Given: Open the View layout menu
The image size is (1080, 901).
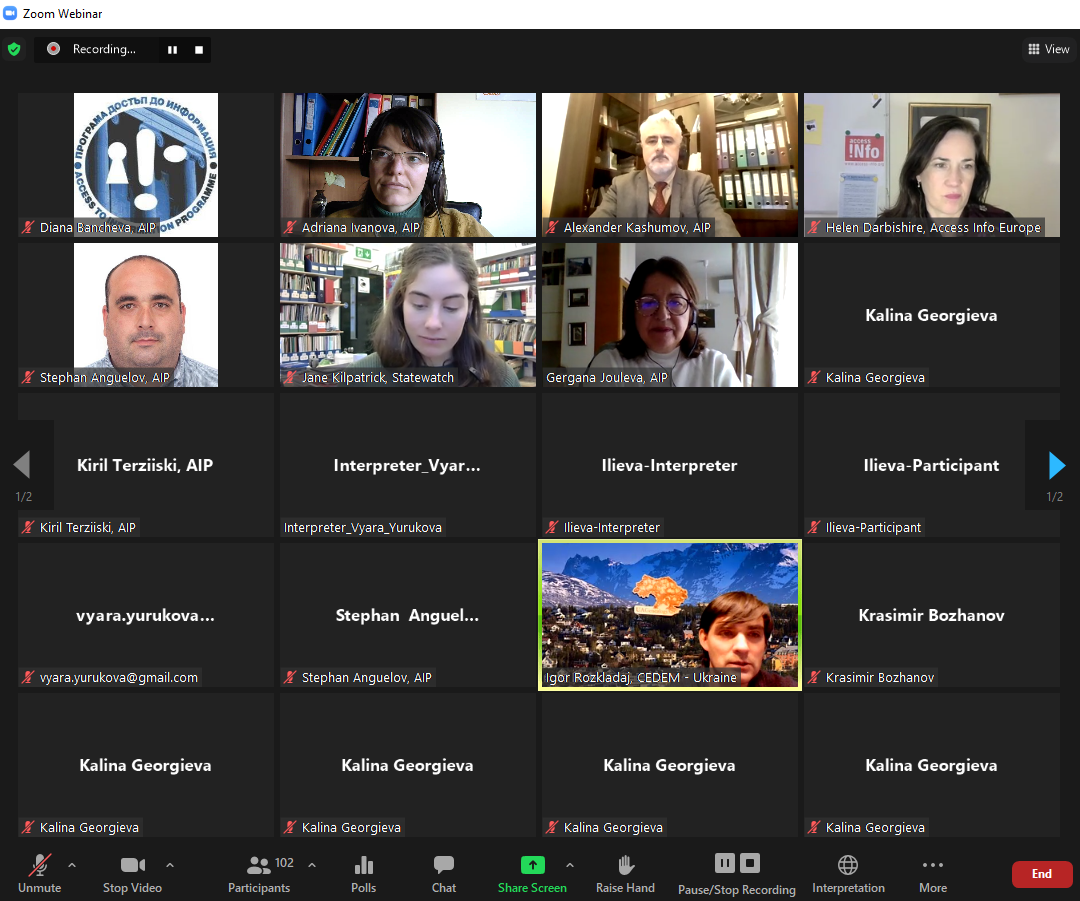Looking at the screenshot, I should [x=1047, y=49].
